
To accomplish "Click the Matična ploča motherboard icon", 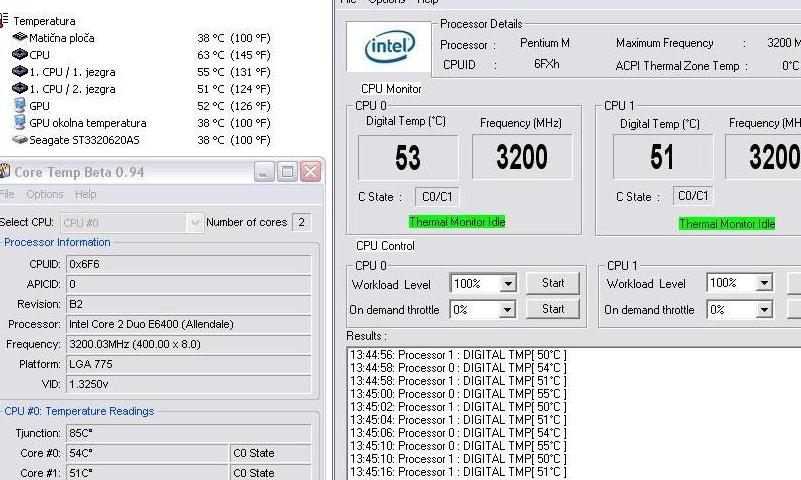I will pyautogui.click(x=19, y=38).
